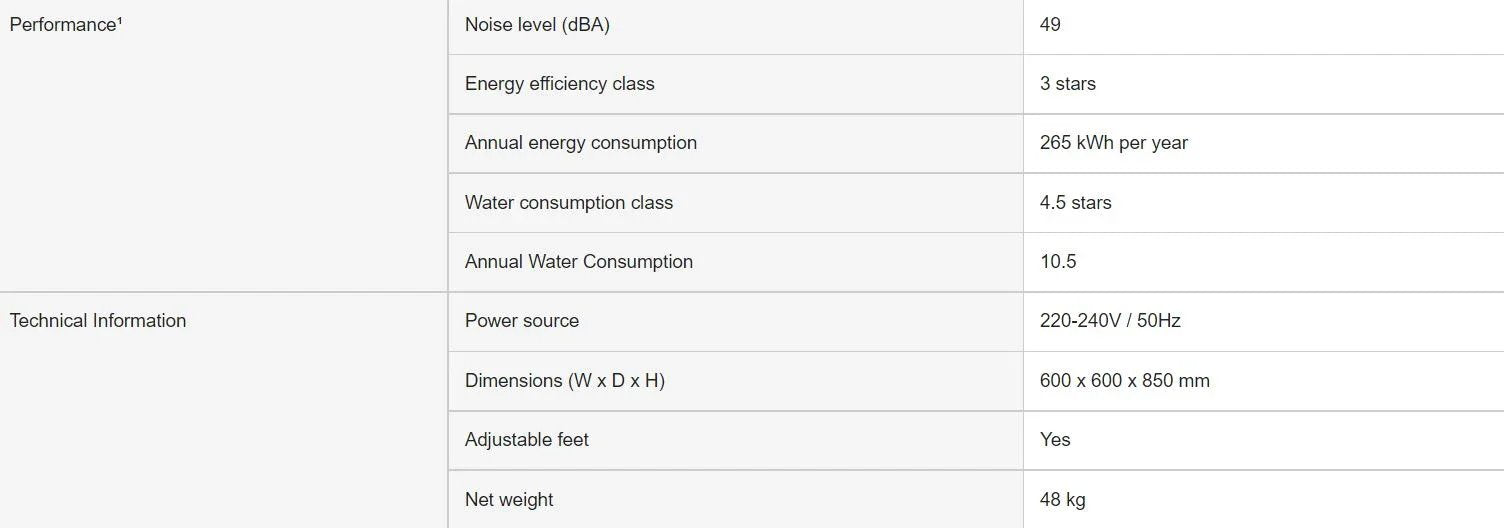Select the Adjustable feet label
Screen dimensions: 1504x528
pyautogui.click(x=526, y=440)
